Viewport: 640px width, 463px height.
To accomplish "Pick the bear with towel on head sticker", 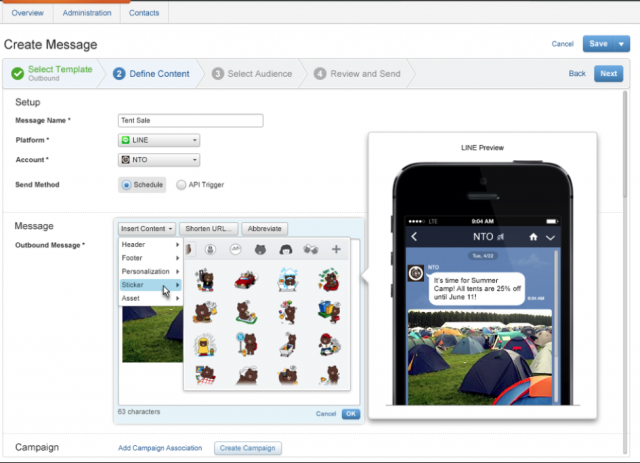I will [247, 375].
